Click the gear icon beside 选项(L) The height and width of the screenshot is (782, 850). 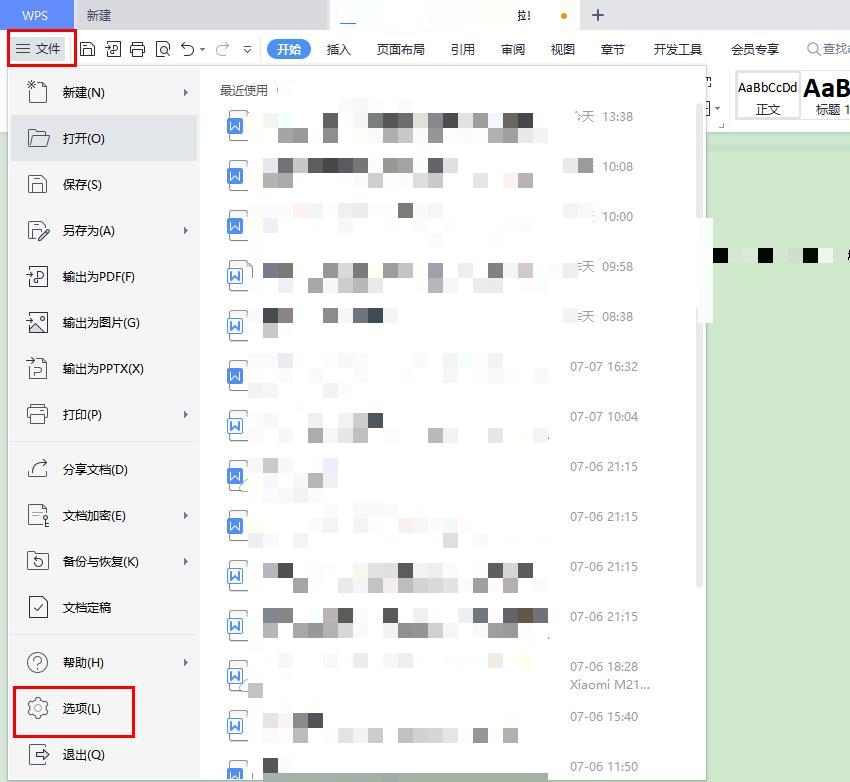[x=37, y=708]
